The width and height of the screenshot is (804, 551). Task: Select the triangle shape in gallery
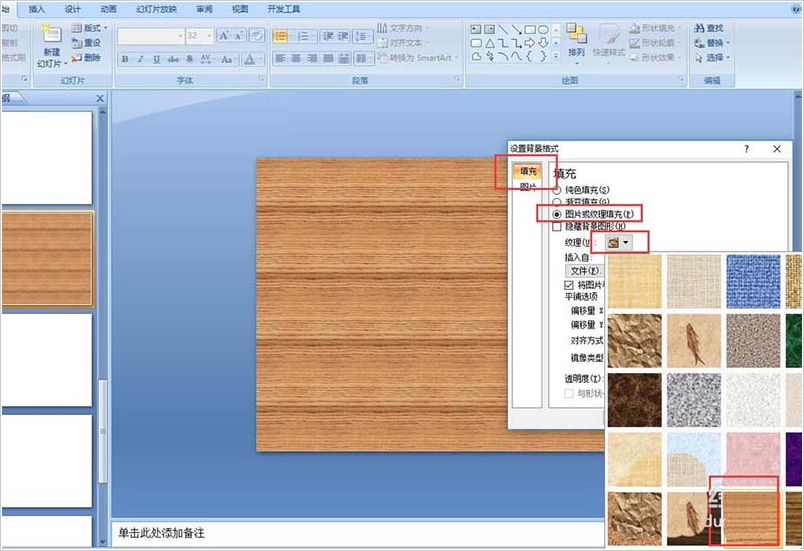[x=490, y=43]
